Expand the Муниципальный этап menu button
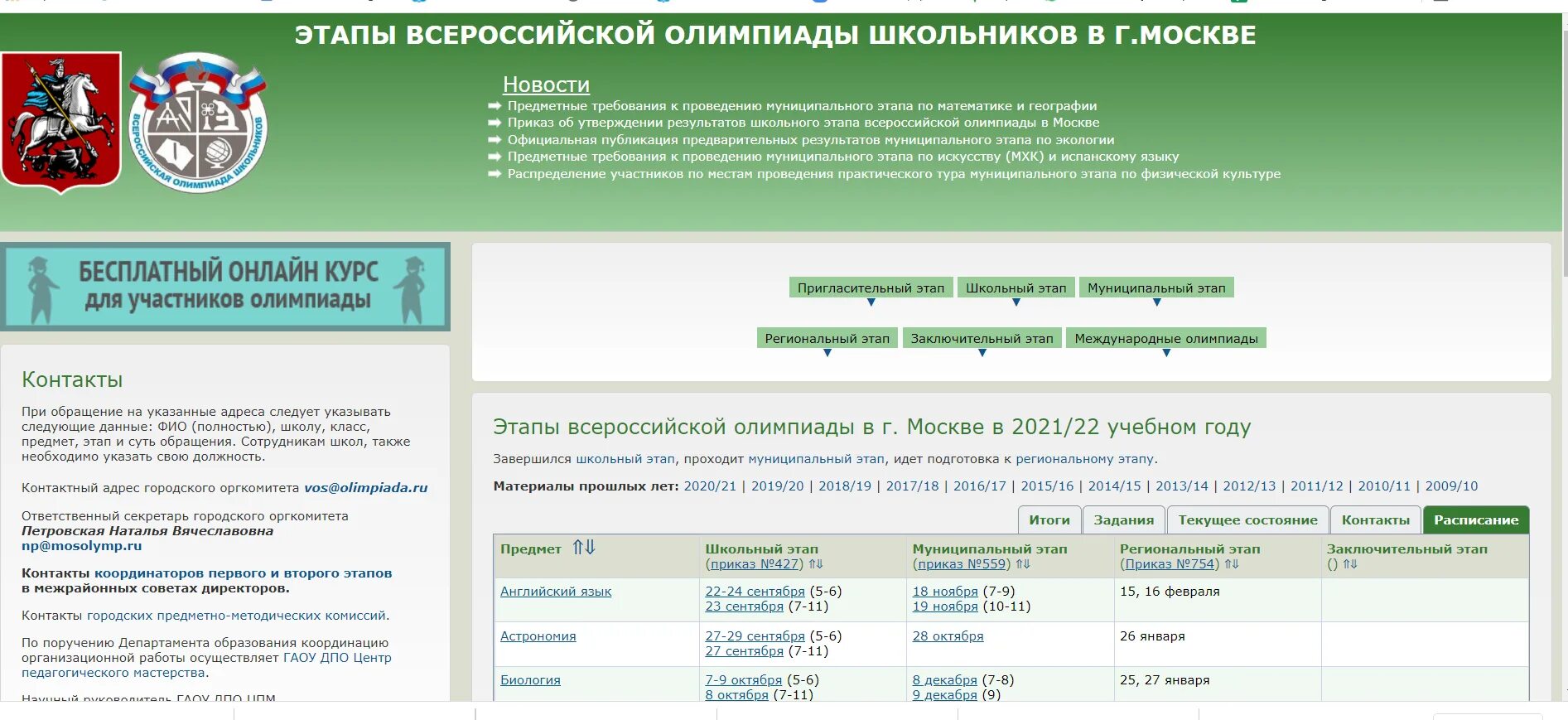 click(1156, 288)
